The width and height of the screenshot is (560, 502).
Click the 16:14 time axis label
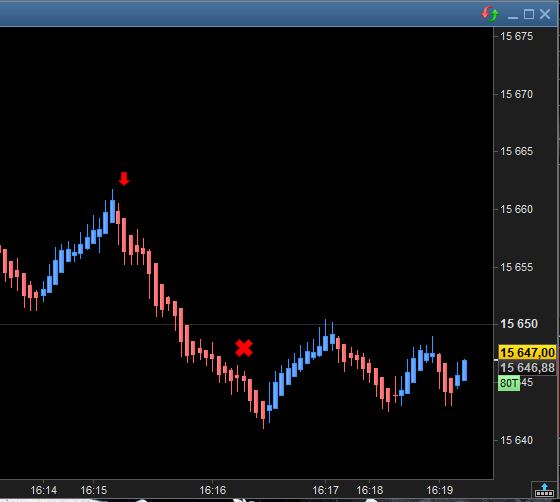tap(44, 490)
